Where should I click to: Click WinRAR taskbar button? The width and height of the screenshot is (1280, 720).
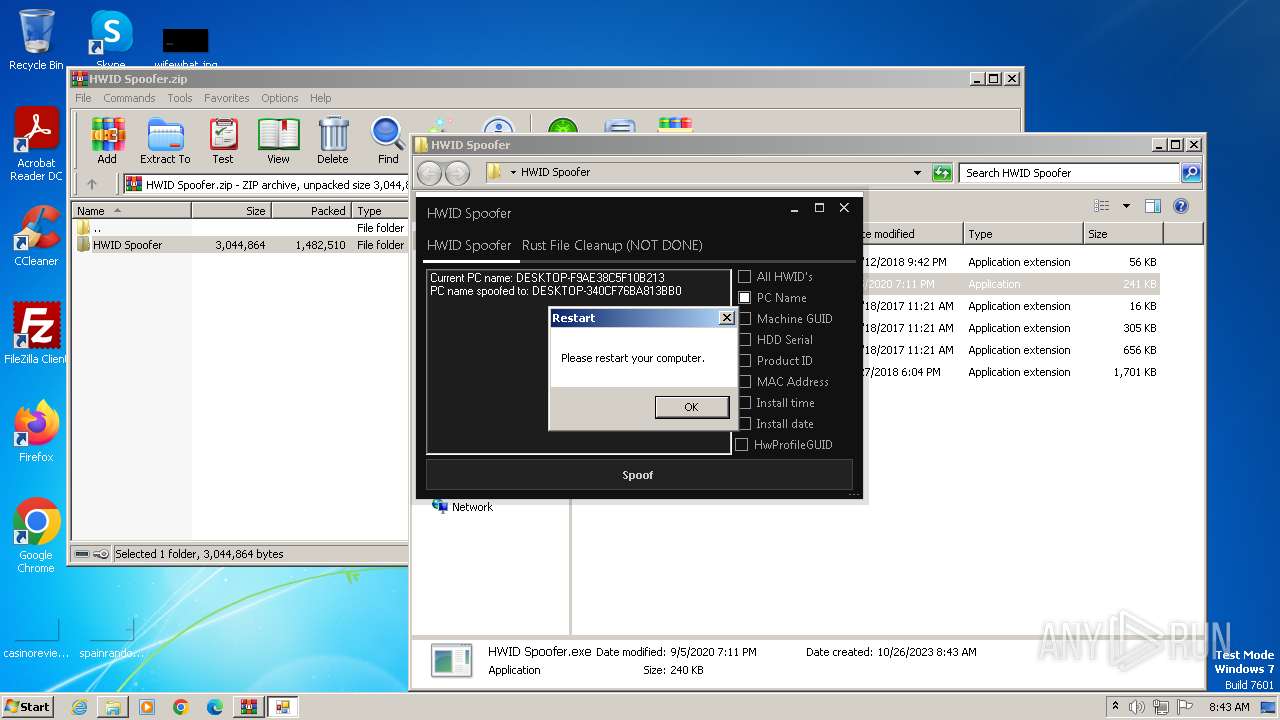[248, 707]
